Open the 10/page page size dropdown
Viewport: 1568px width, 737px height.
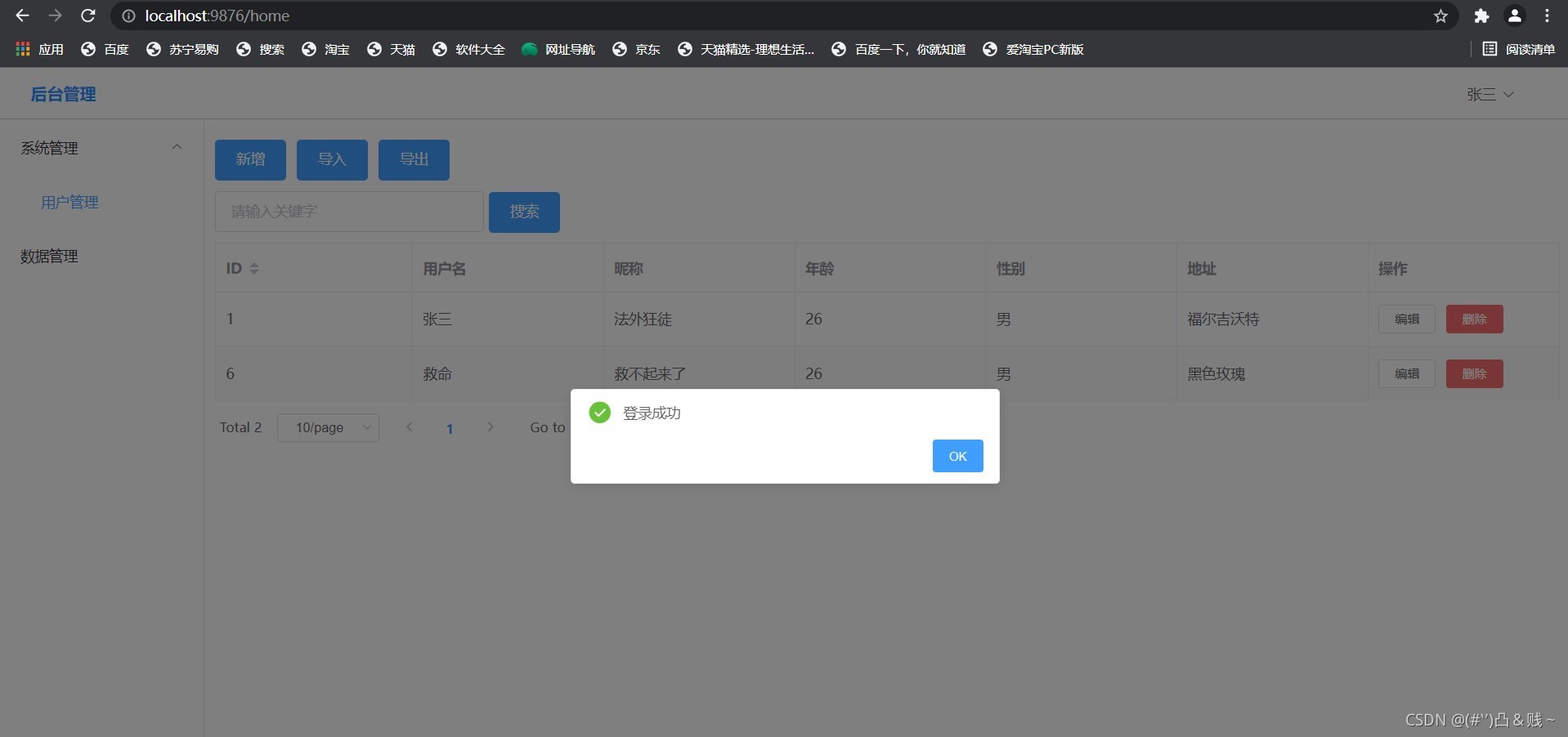(x=328, y=427)
